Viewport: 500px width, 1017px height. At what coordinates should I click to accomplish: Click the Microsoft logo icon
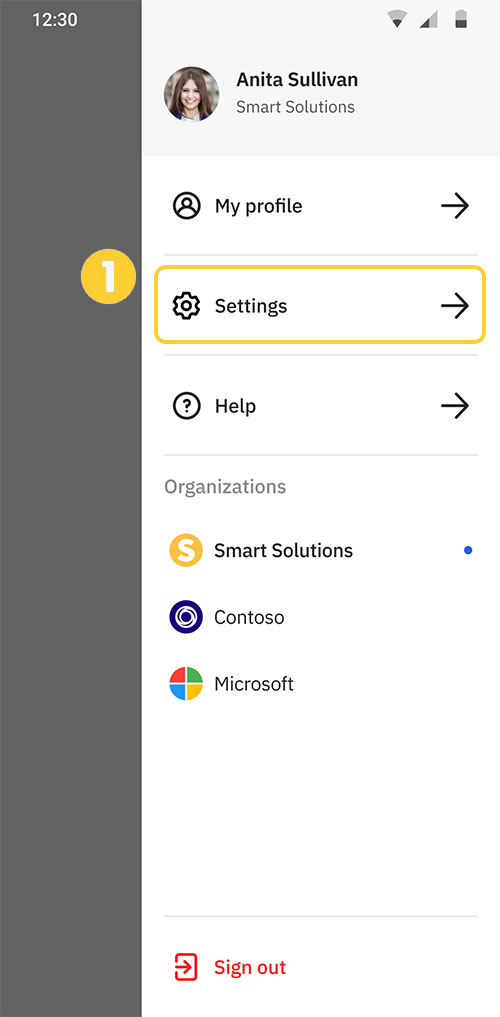(x=185, y=684)
